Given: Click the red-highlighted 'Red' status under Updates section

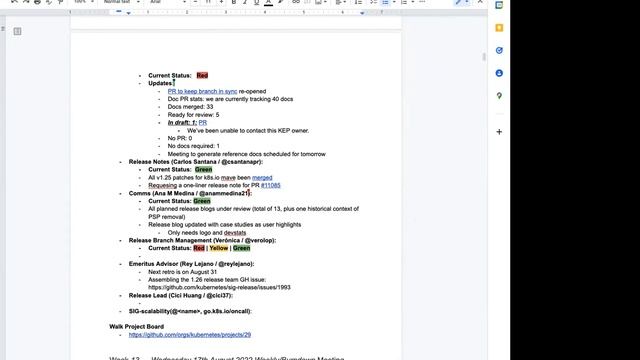Looking at the screenshot, I should tap(202, 76).
